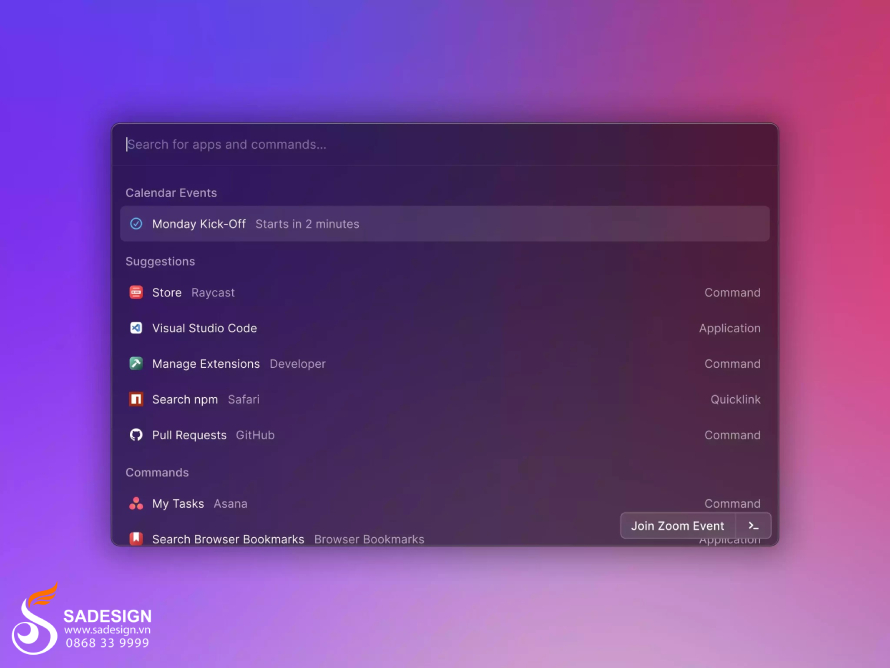Screen dimensions: 890x668
Task: Select the Manage Extensions row
Action: pos(444,364)
